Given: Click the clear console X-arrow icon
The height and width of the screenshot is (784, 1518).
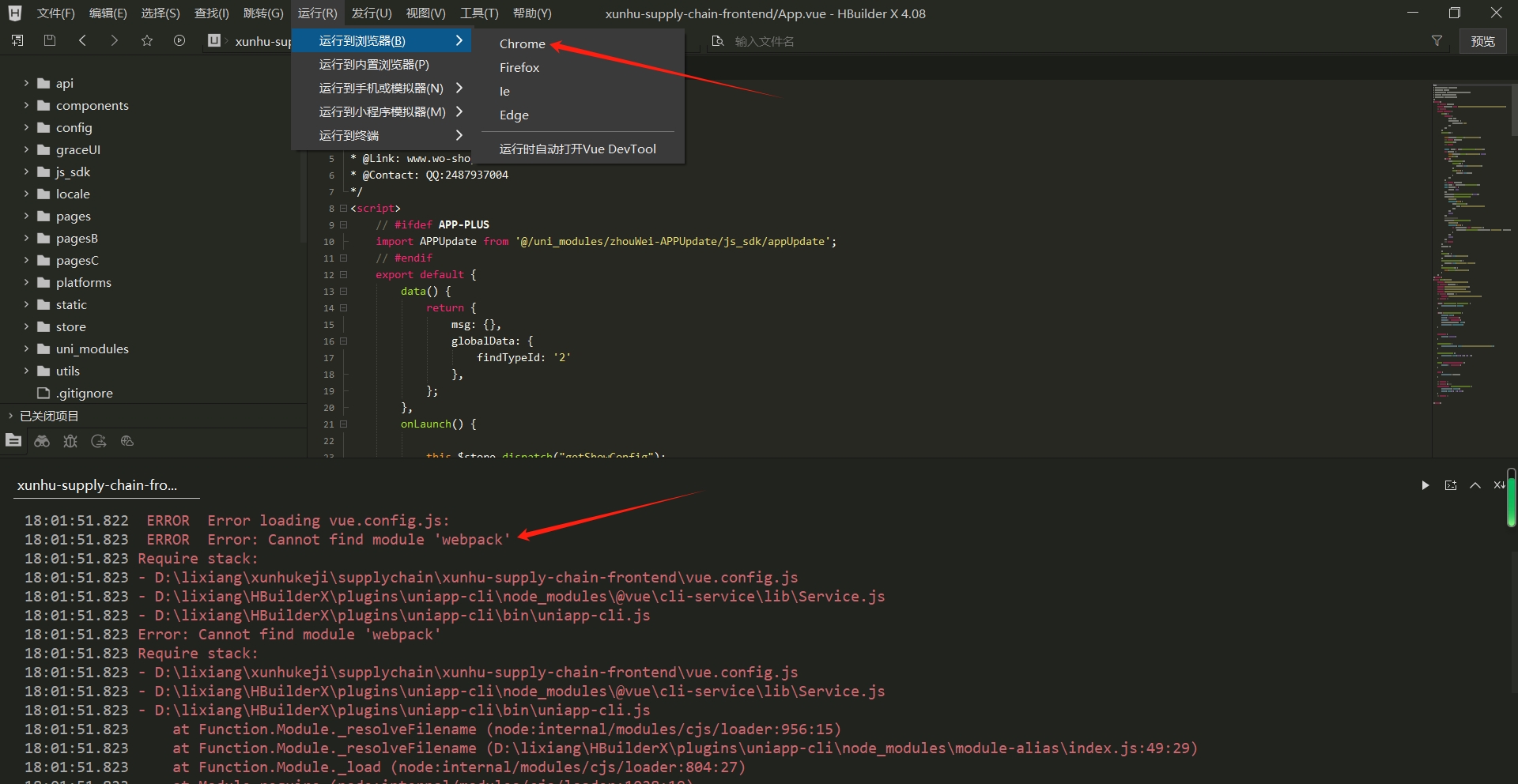Looking at the screenshot, I should (1499, 485).
